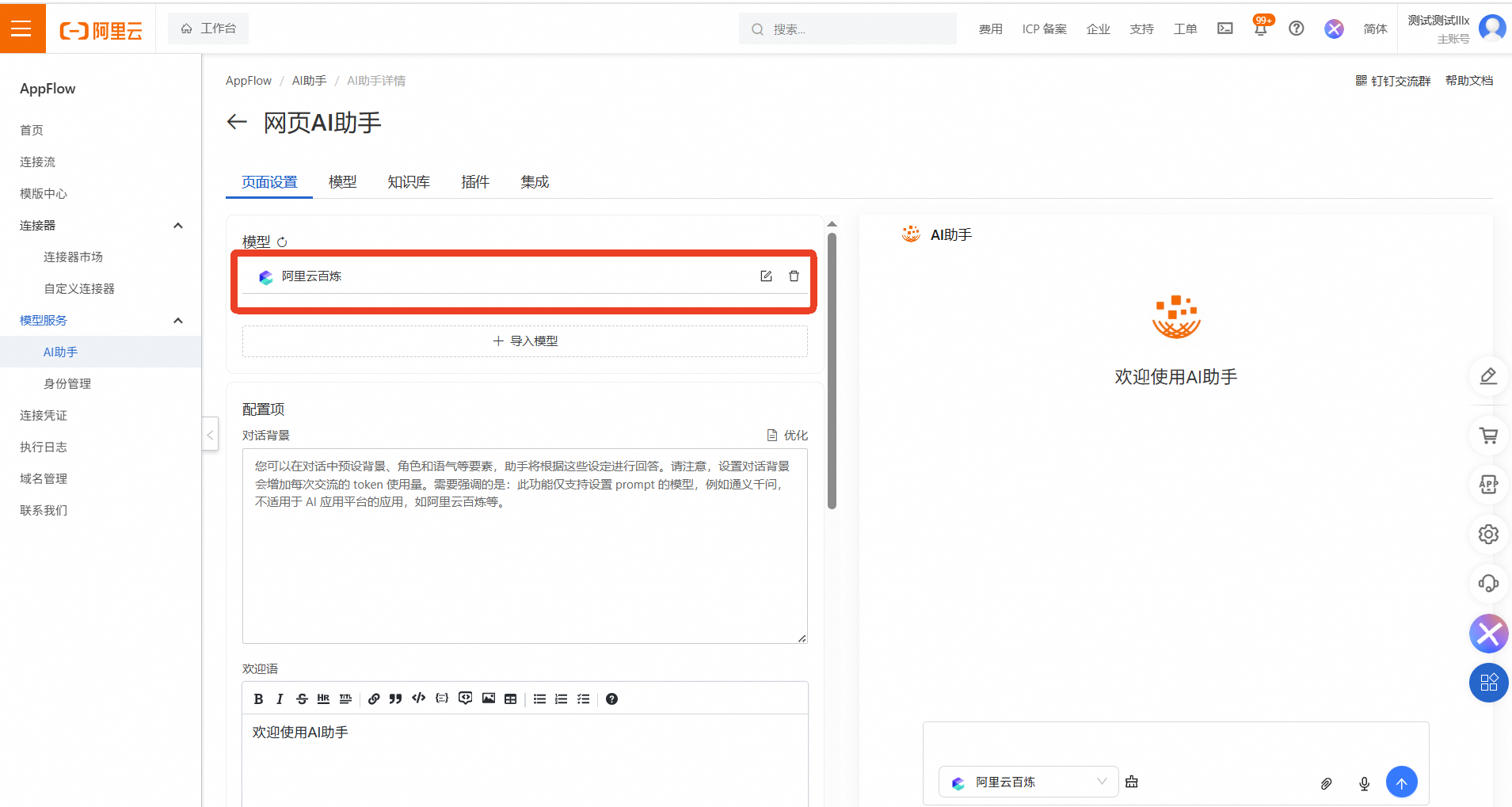Click the settings panel vertical scrollbar
Image resolution: width=1512 pixels, height=807 pixels.
click(832, 371)
